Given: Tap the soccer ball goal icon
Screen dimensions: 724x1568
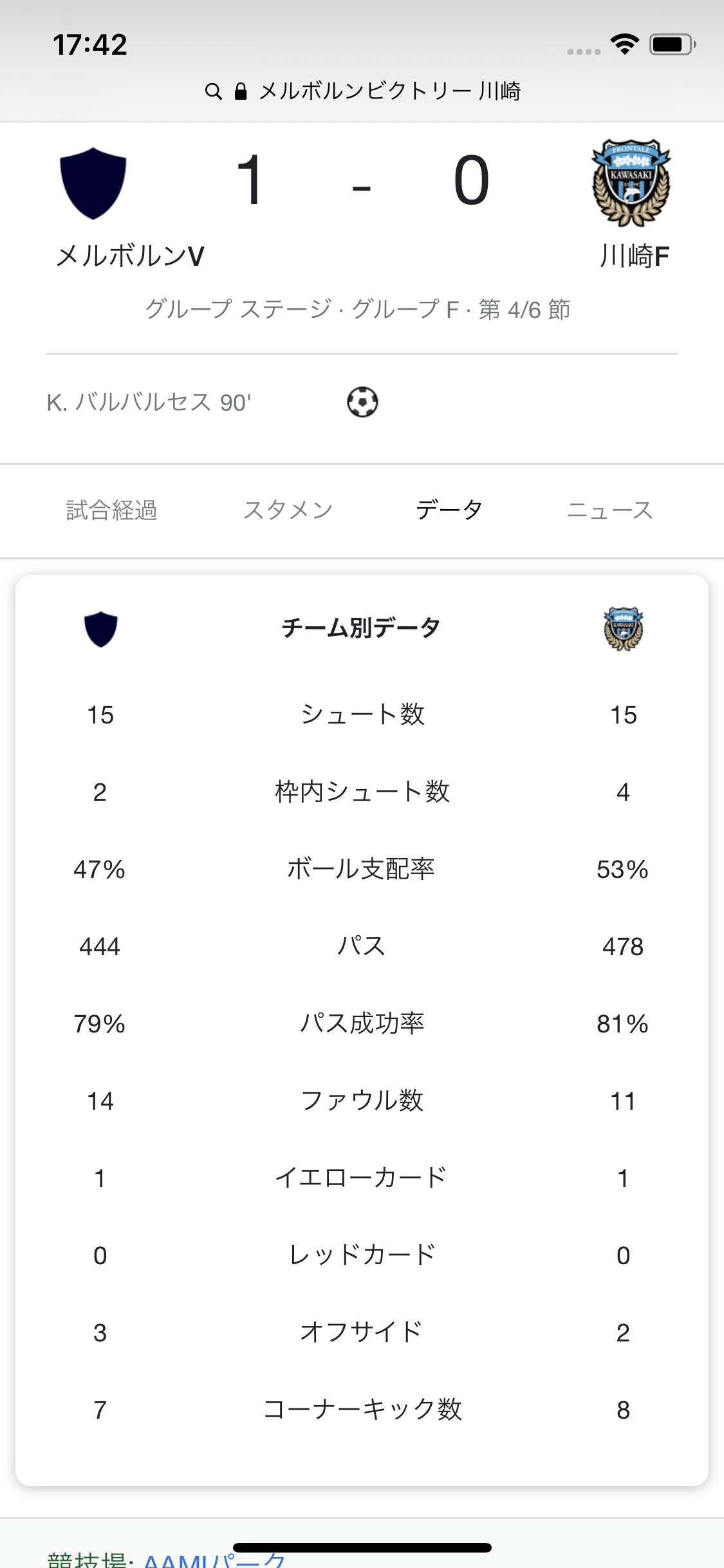Looking at the screenshot, I should coord(362,402).
